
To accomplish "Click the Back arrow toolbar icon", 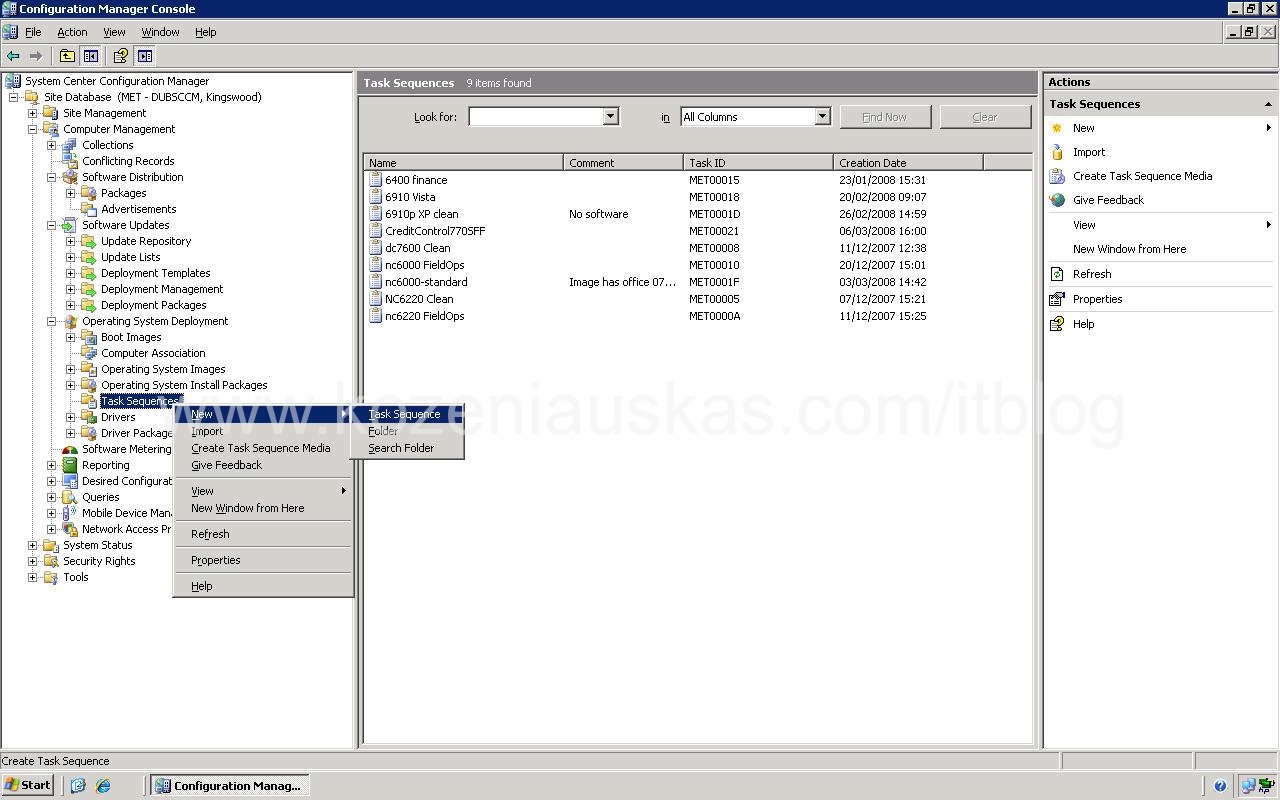I will (x=13, y=56).
